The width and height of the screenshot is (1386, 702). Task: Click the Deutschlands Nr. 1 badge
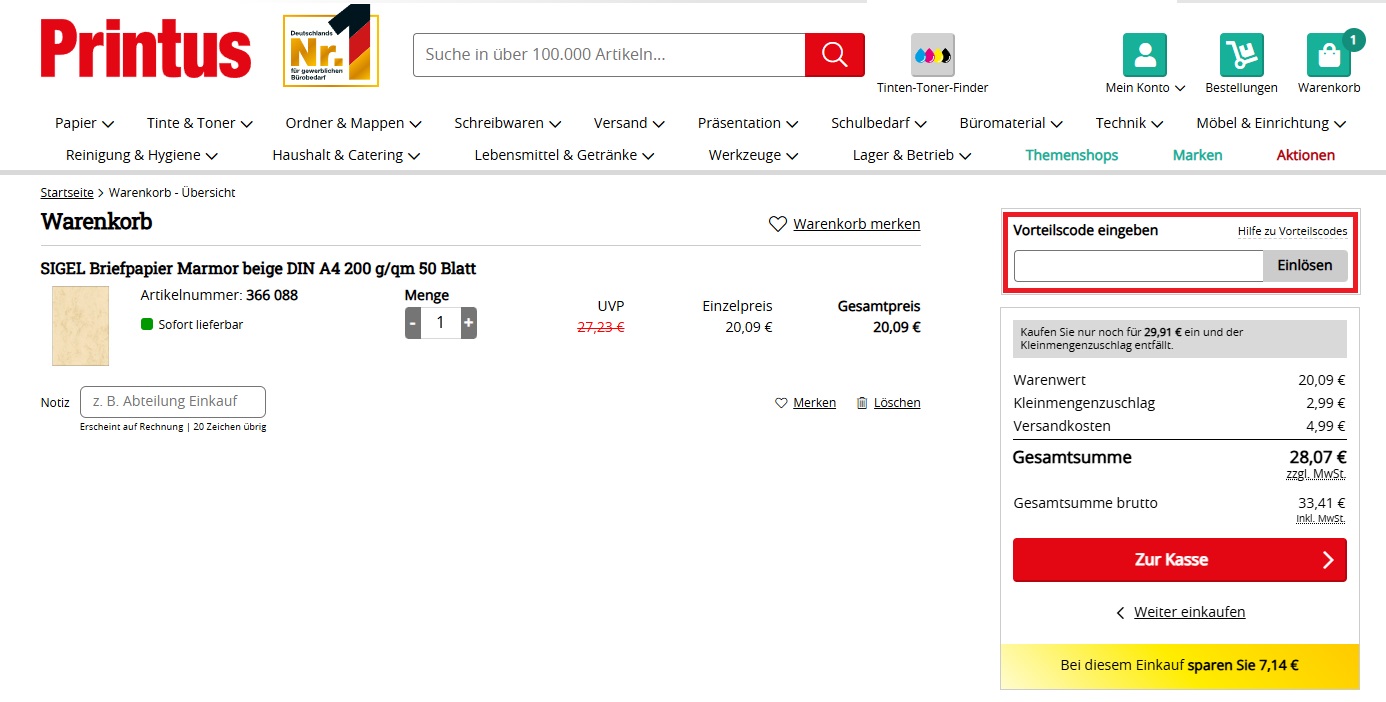tap(330, 49)
